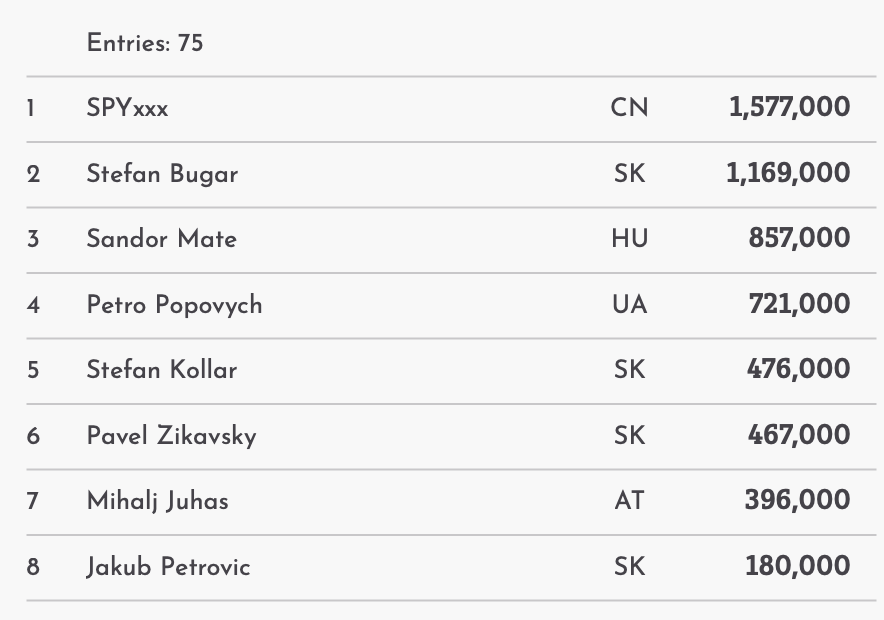Select Mihalj Juhas in the table
Image resolution: width=884 pixels, height=620 pixels.
pos(157,501)
